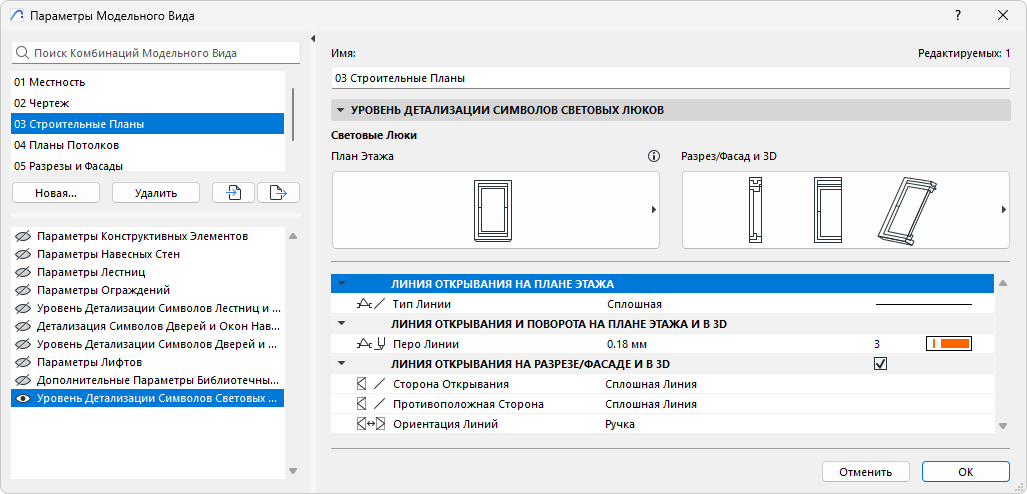Click the eye icon of Уровень Детализации Символов Световых
Screen dimensions: 1027x494
pyautogui.click(x=24, y=398)
